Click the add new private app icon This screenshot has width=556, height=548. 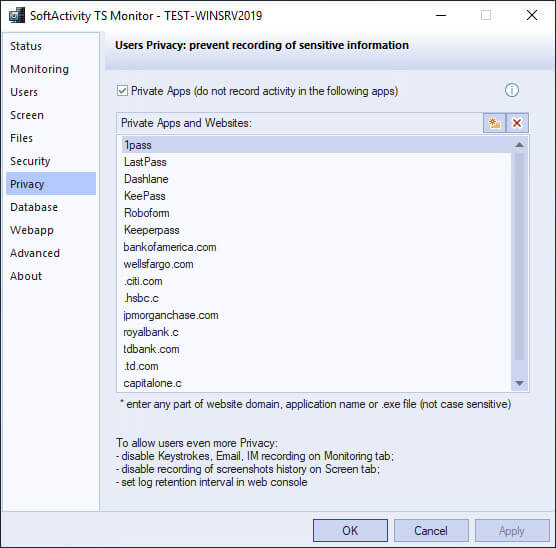tap(494, 123)
